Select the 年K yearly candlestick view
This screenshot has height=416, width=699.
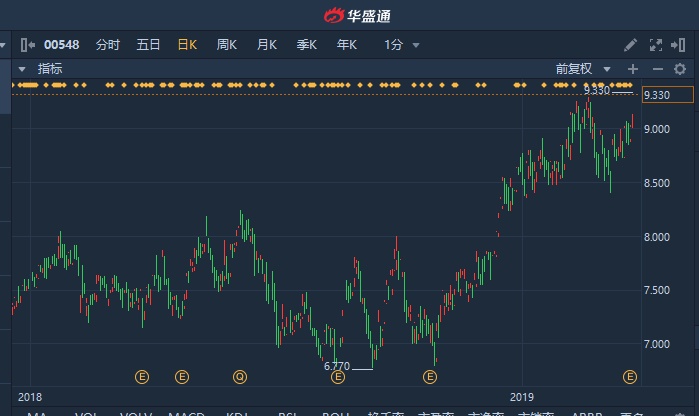tap(346, 45)
